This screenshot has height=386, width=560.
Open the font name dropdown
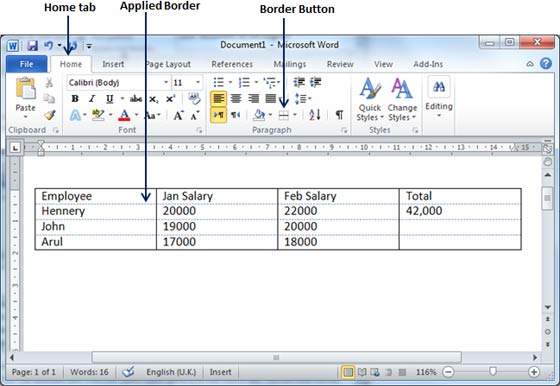point(166,82)
